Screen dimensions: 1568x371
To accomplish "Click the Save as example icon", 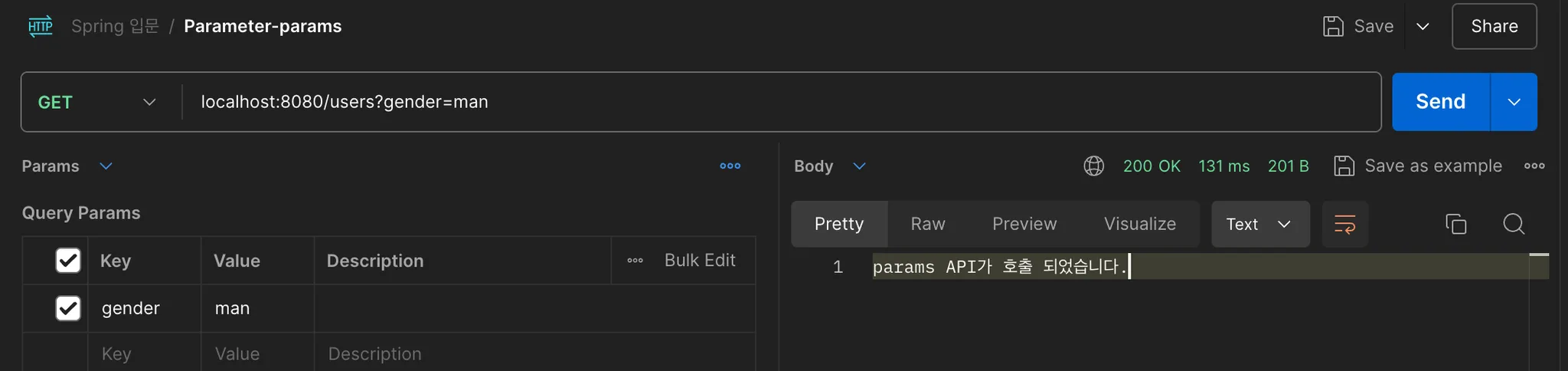I will click(x=1344, y=166).
